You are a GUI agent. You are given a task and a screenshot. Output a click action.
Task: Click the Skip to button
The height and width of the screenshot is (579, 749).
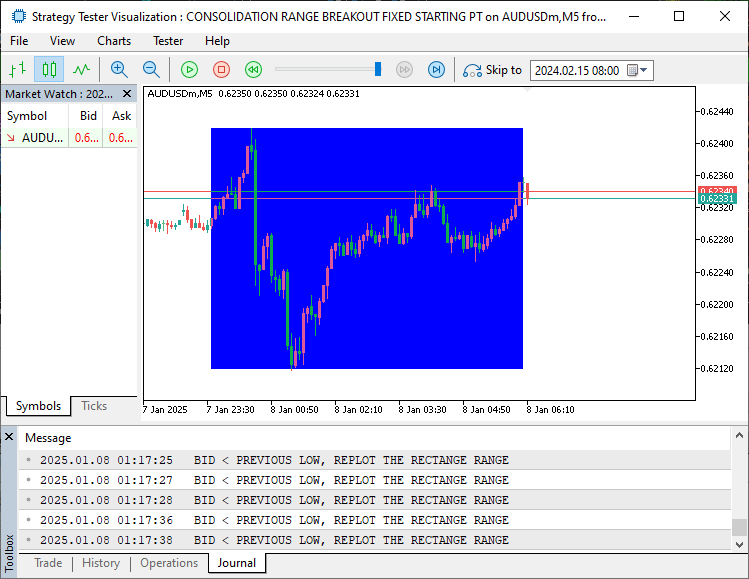[x=493, y=70]
